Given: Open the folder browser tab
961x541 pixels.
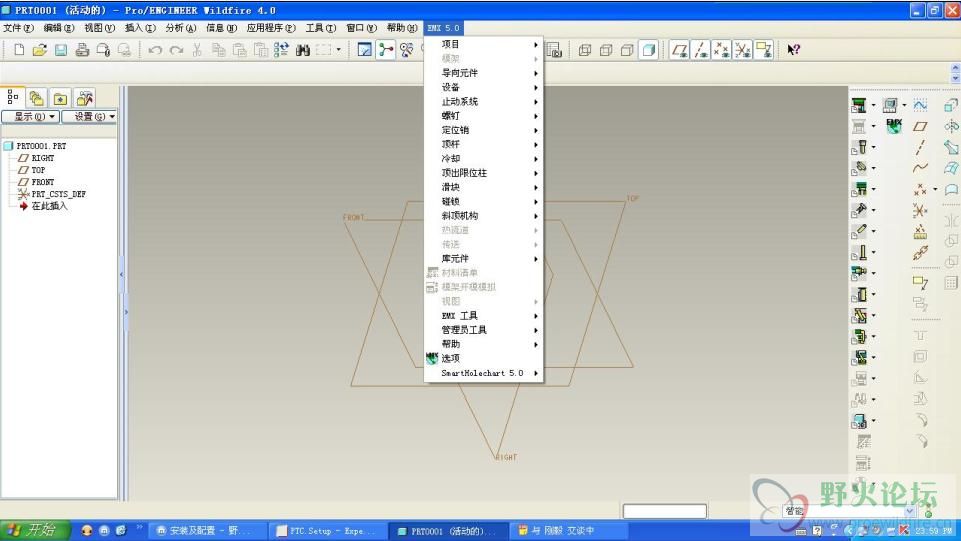Looking at the screenshot, I should click(x=36, y=98).
